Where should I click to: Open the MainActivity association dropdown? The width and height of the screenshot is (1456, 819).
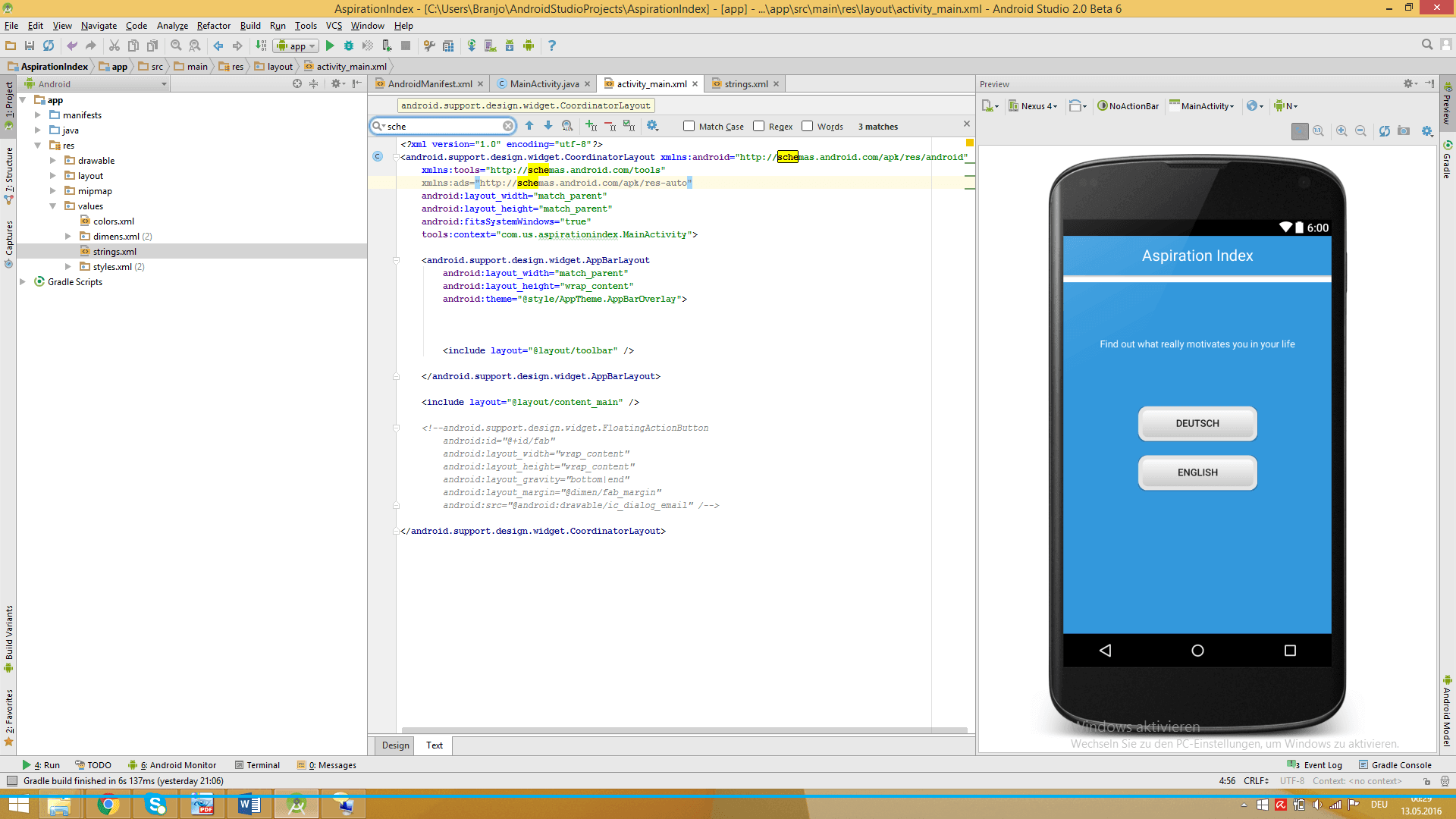pos(1202,106)
